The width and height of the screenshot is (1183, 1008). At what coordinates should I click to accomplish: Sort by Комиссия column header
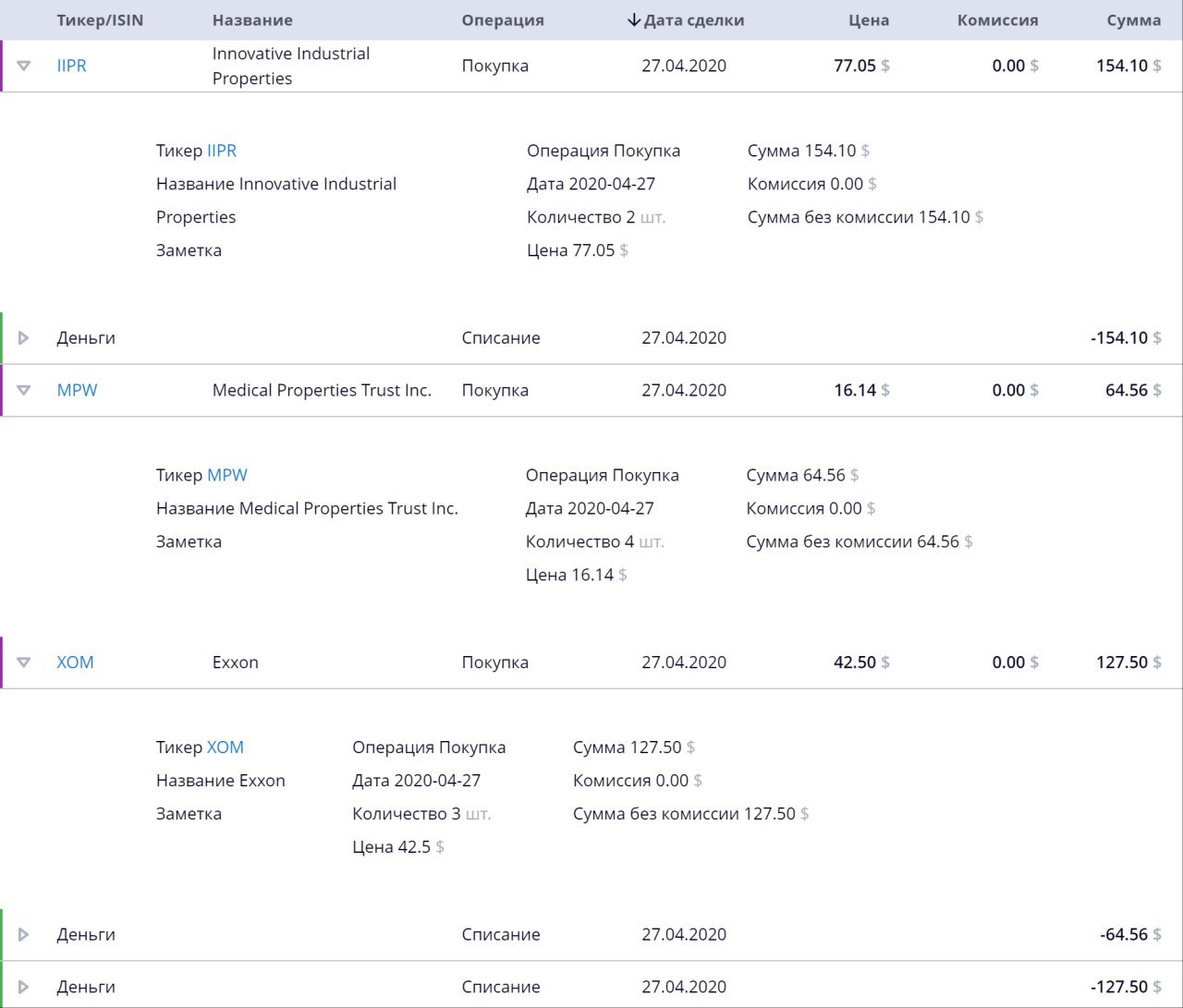[x=997, y=20]
